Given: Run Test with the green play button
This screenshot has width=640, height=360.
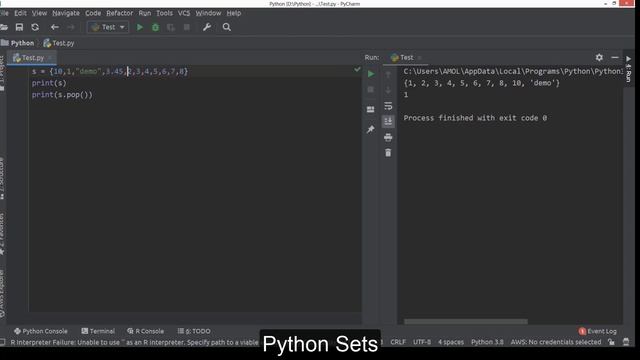Looking at the screenshot, I should tap(140, 27).
